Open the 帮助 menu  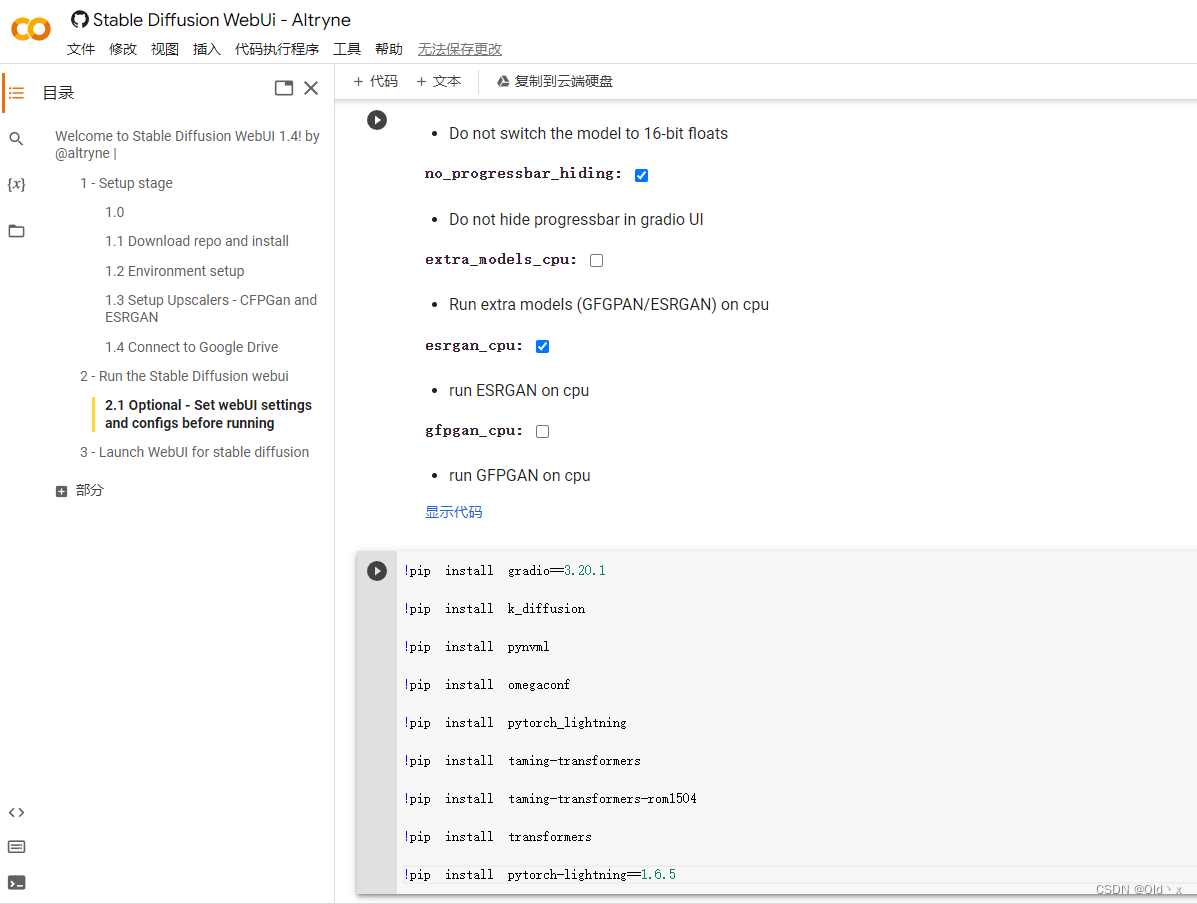[389, 50]
